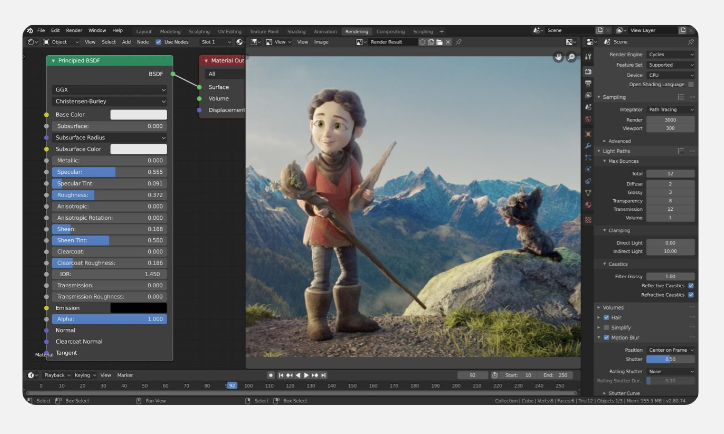
Task: Select the Render properties tab icon
Action: 588,72
